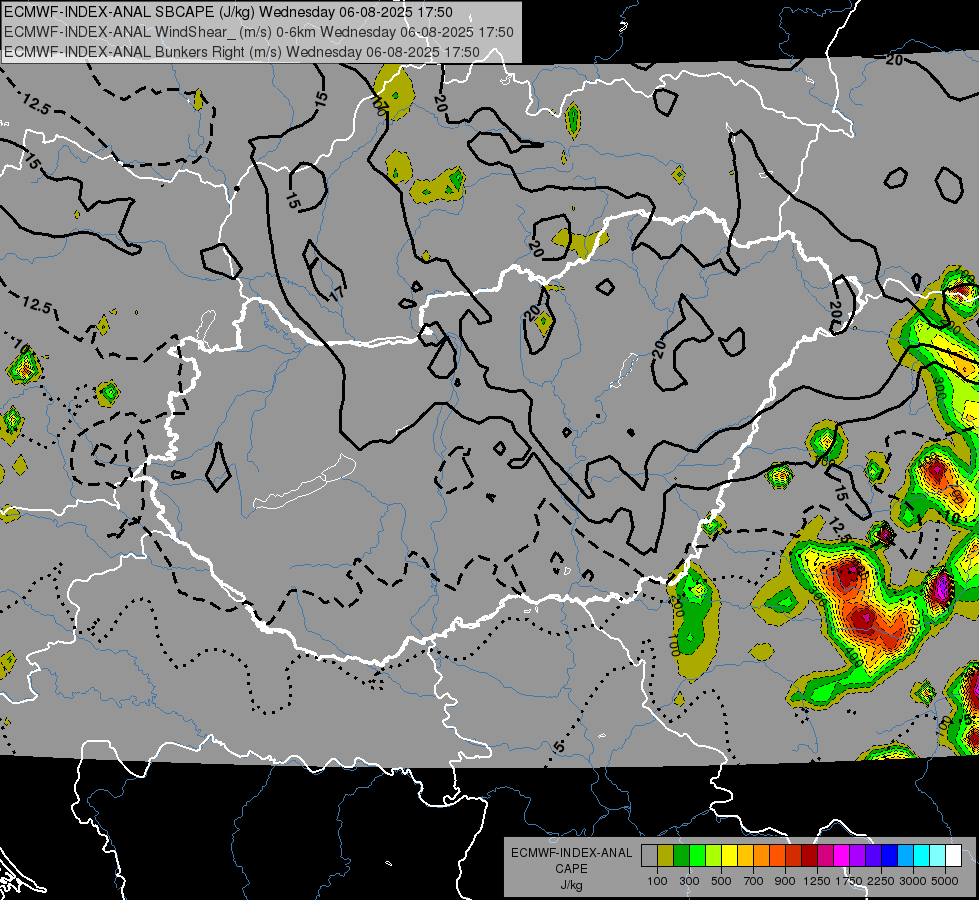Click the bright magenta legend swatch

(x=841, y=856)
